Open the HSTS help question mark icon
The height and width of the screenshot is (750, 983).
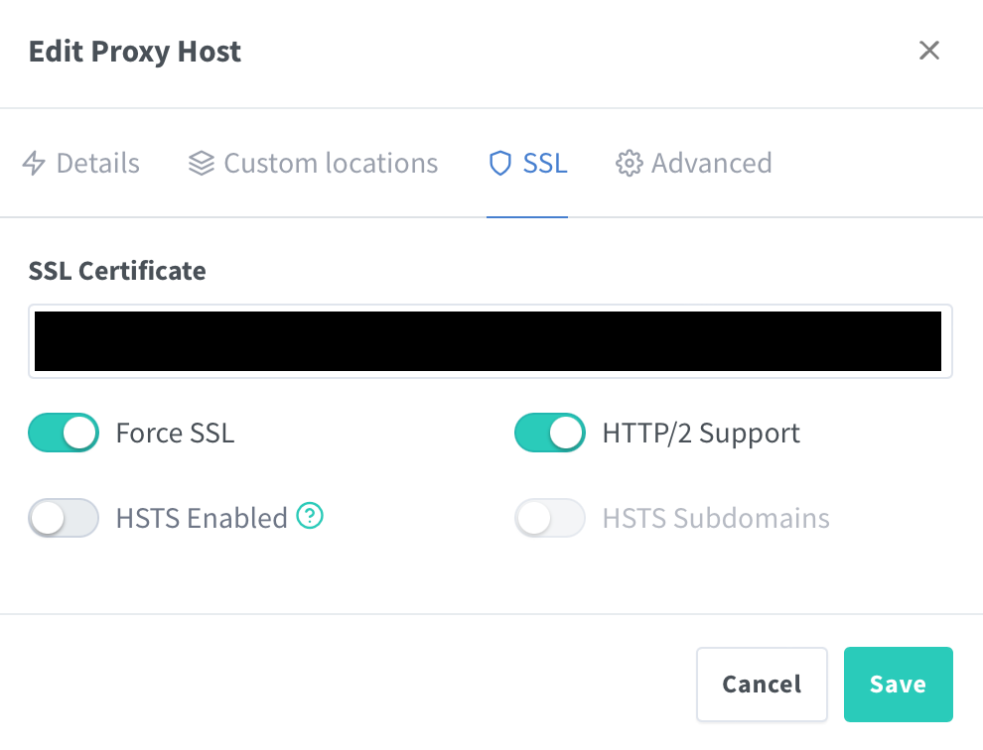coord(310,515)
